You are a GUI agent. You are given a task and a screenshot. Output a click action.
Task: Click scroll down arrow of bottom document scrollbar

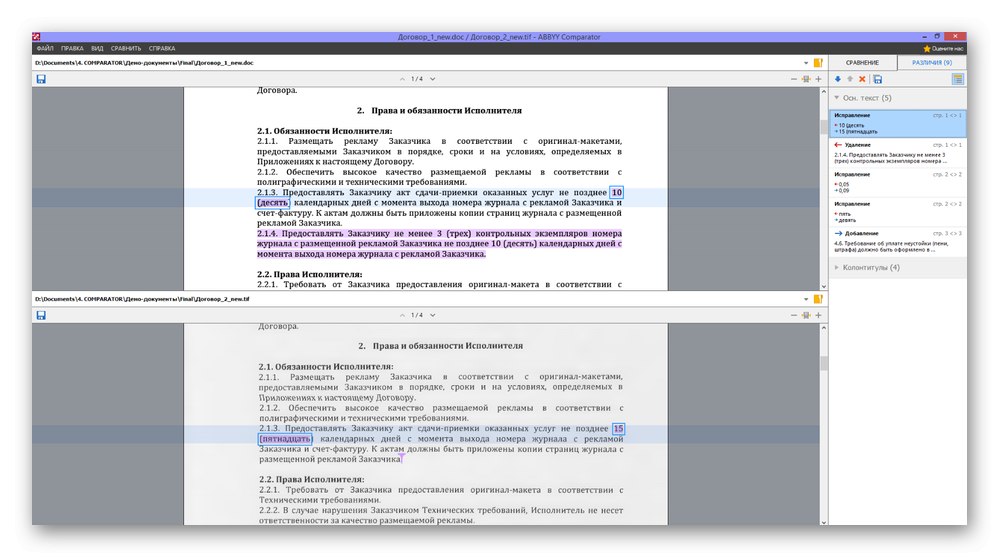tap(823, 522)
